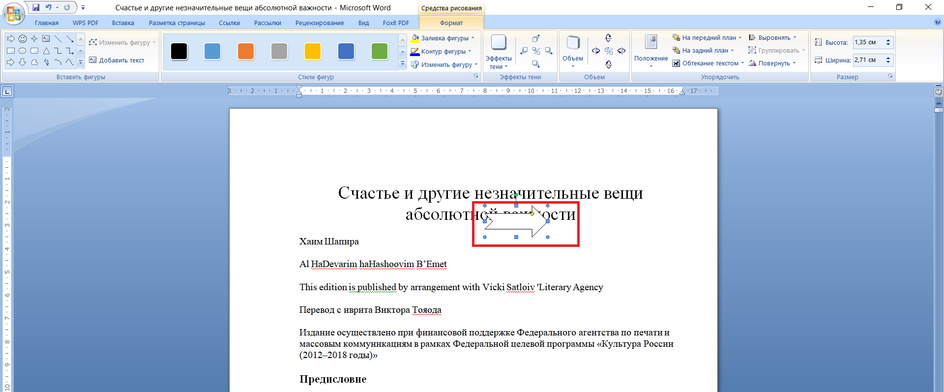This screenshot has width=944, height=392.
Task: Expand the shape styles gallery with the More arrow
Action: pos(403,63)
